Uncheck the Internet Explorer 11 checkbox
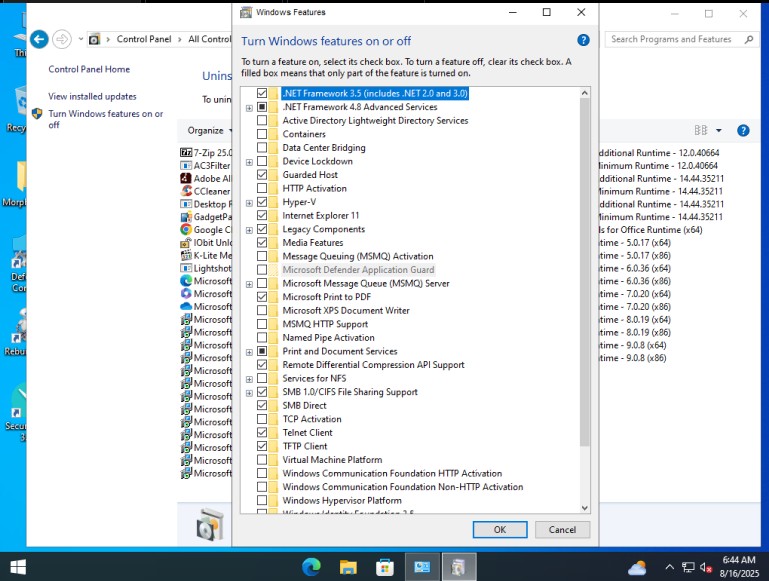Image resolution: width=769 pixels, height=581 pixels. tap(262, 215)
